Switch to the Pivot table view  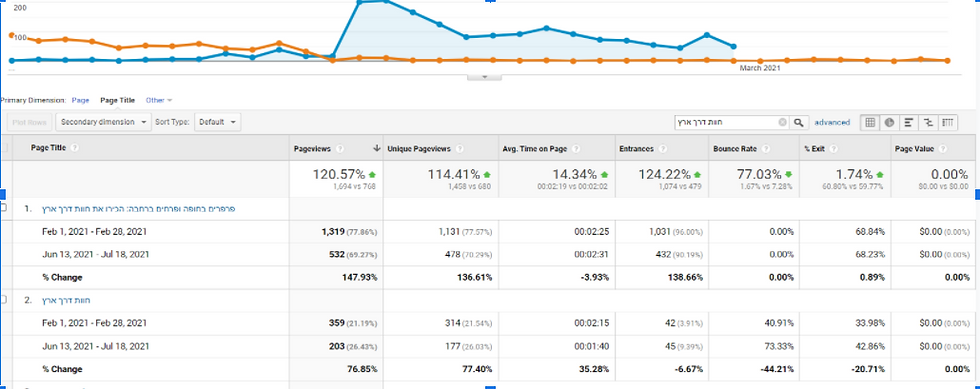click(948, 123)
